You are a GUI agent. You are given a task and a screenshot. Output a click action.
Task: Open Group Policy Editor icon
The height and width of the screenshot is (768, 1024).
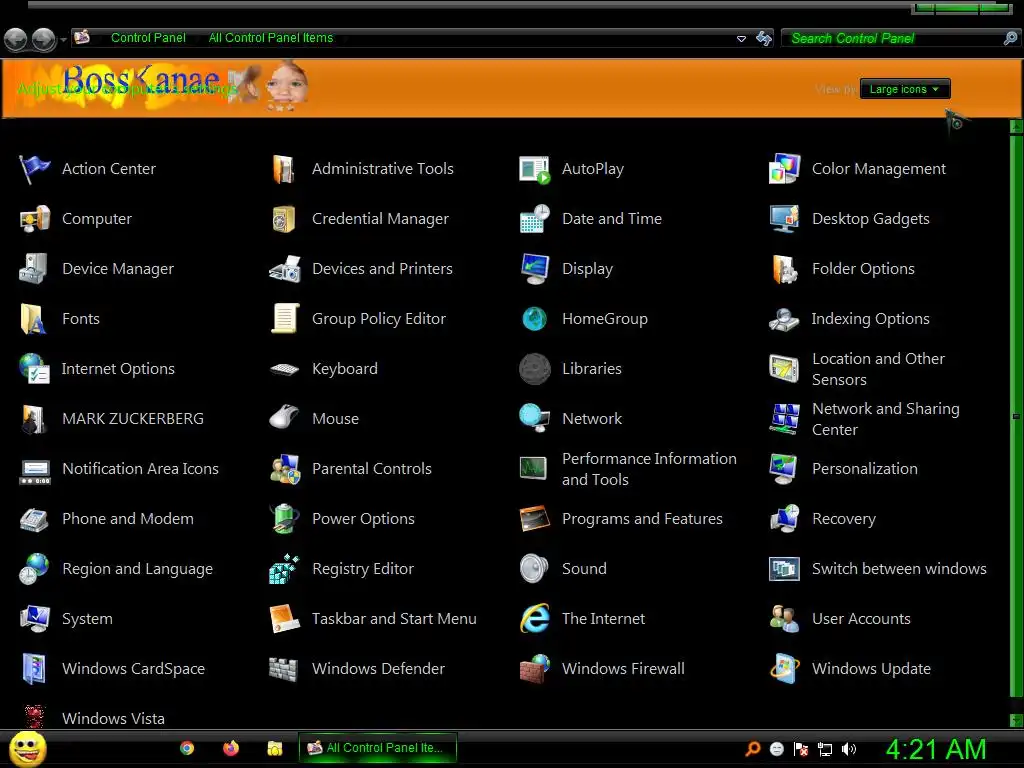tap(284, 319)
